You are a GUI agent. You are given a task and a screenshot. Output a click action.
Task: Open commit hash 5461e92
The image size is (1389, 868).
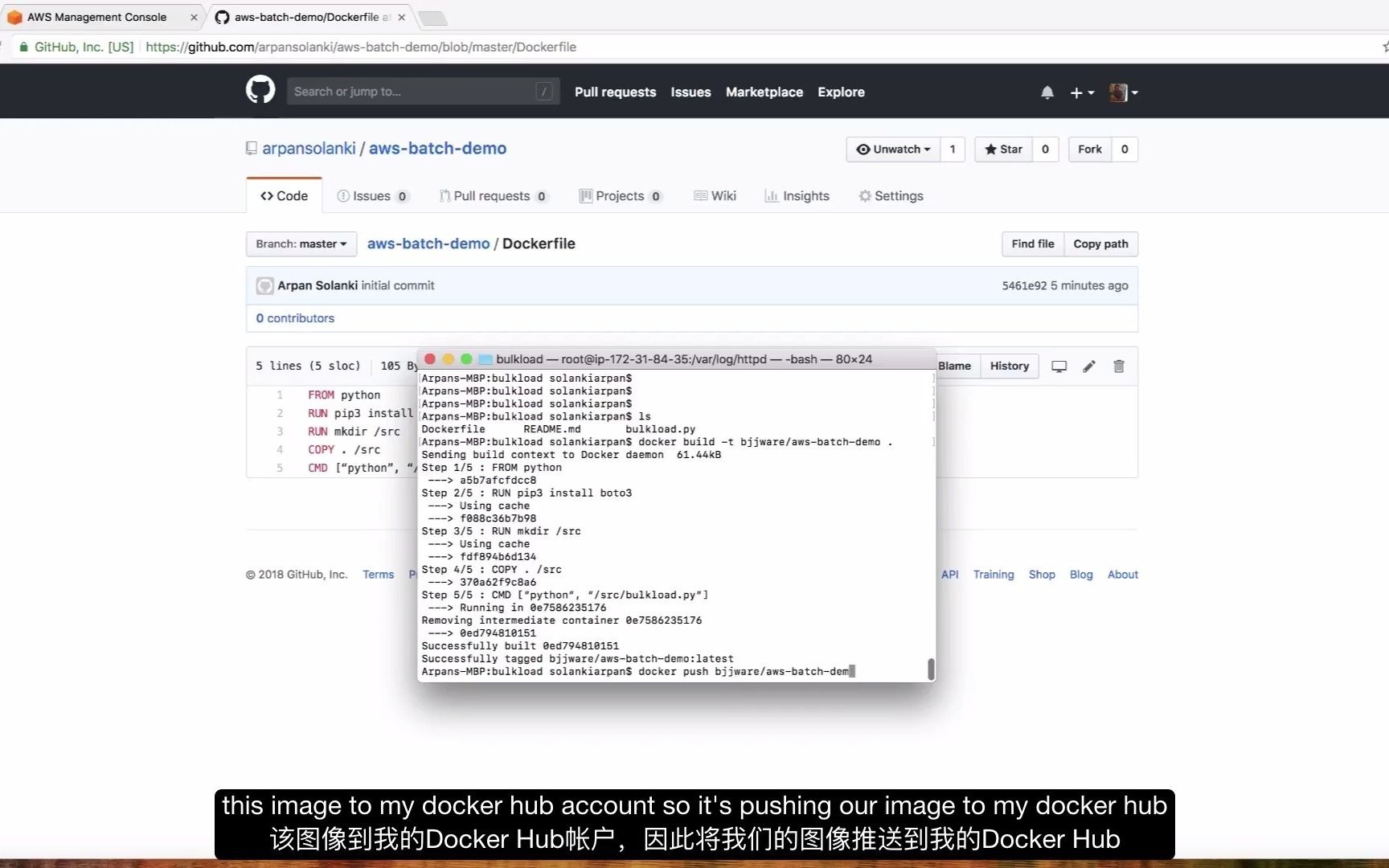(x=1024, y=285)
